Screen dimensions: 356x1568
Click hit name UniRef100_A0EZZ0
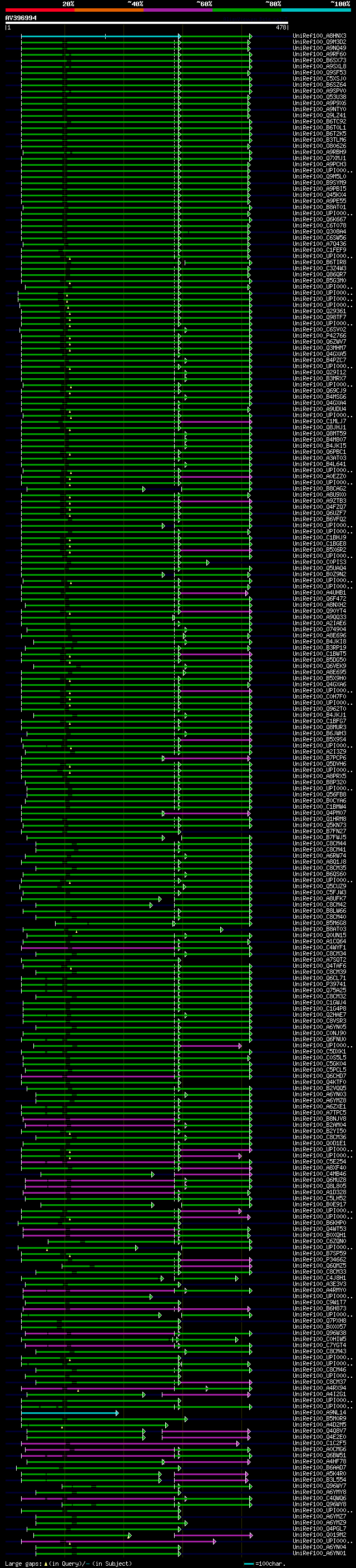[319, 476]
